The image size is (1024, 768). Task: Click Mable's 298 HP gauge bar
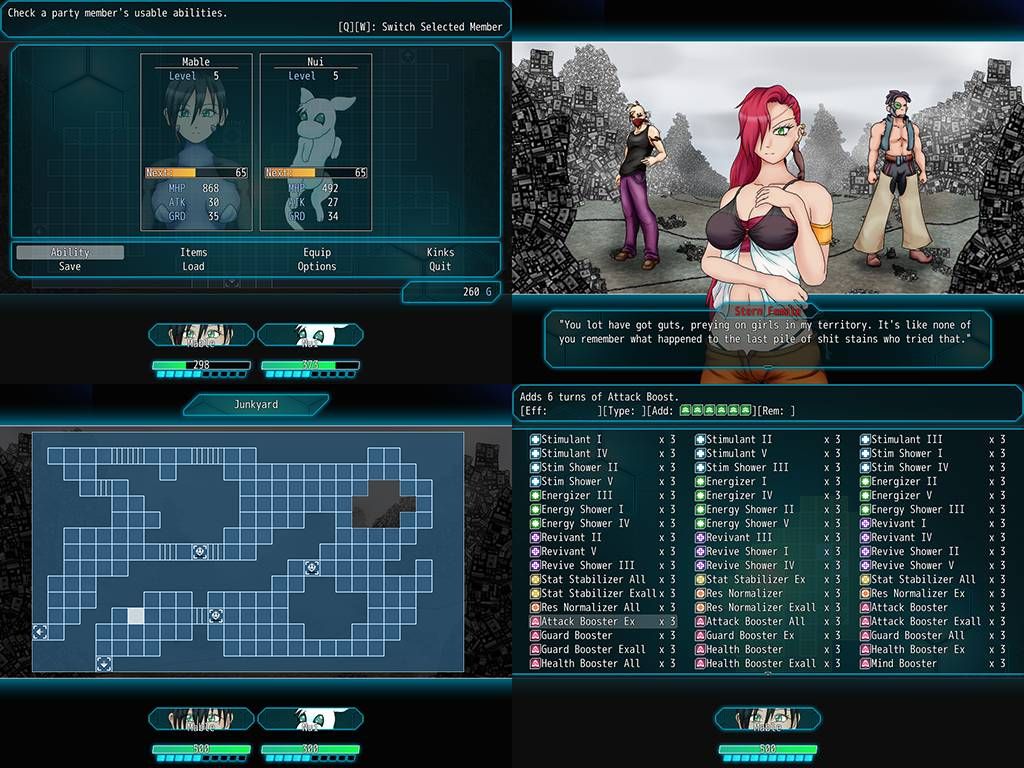point(201,365)
